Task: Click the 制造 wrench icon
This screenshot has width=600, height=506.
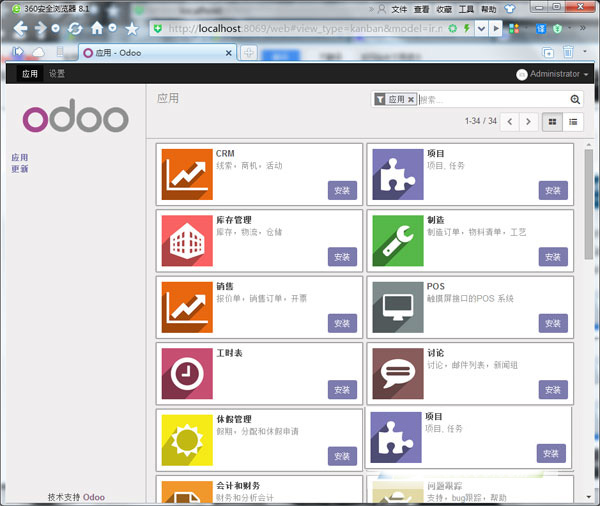Action: point(398,241)
